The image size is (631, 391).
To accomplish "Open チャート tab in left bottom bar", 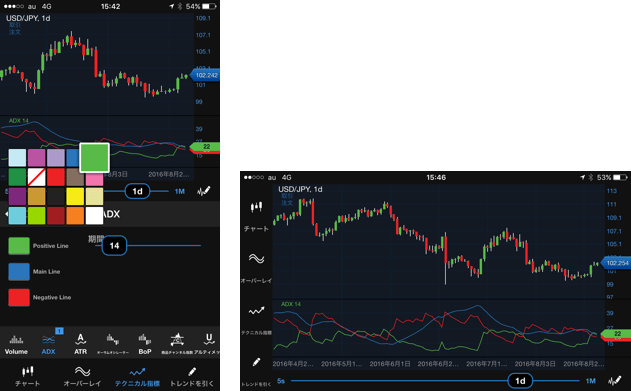I will click(27, 376).
